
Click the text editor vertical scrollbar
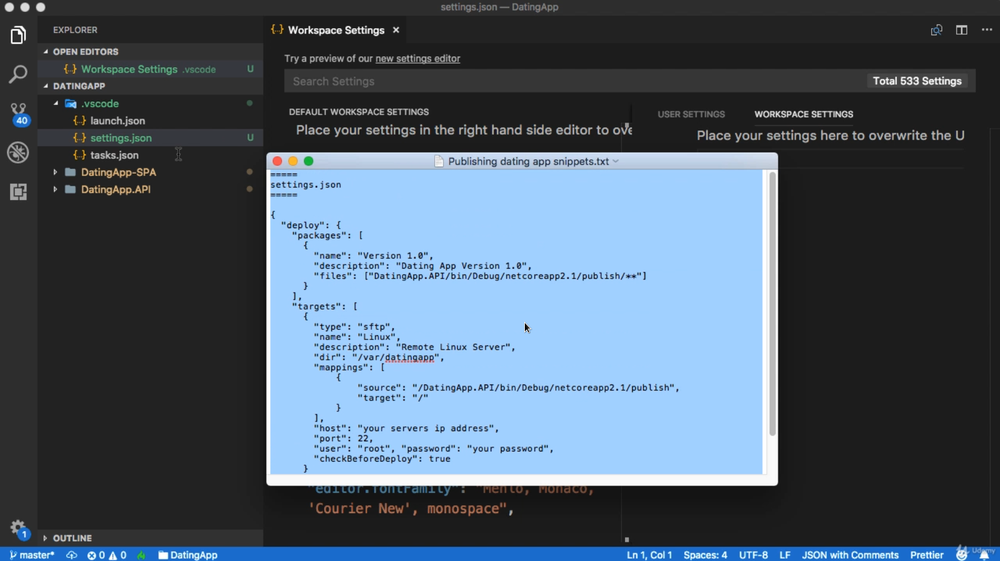[772, 303]
